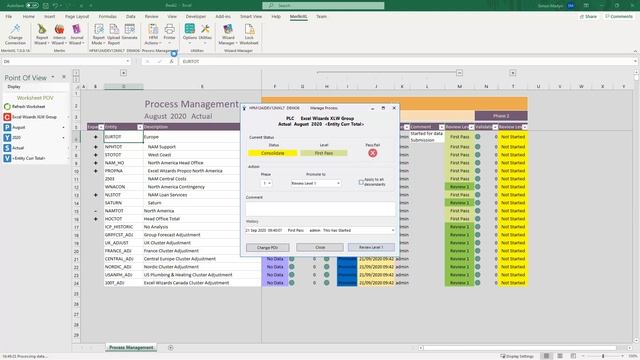The height and width of the screenshot is (360, 640).
Task: Click the insert function fx icon
Action: tap(171, 61)
